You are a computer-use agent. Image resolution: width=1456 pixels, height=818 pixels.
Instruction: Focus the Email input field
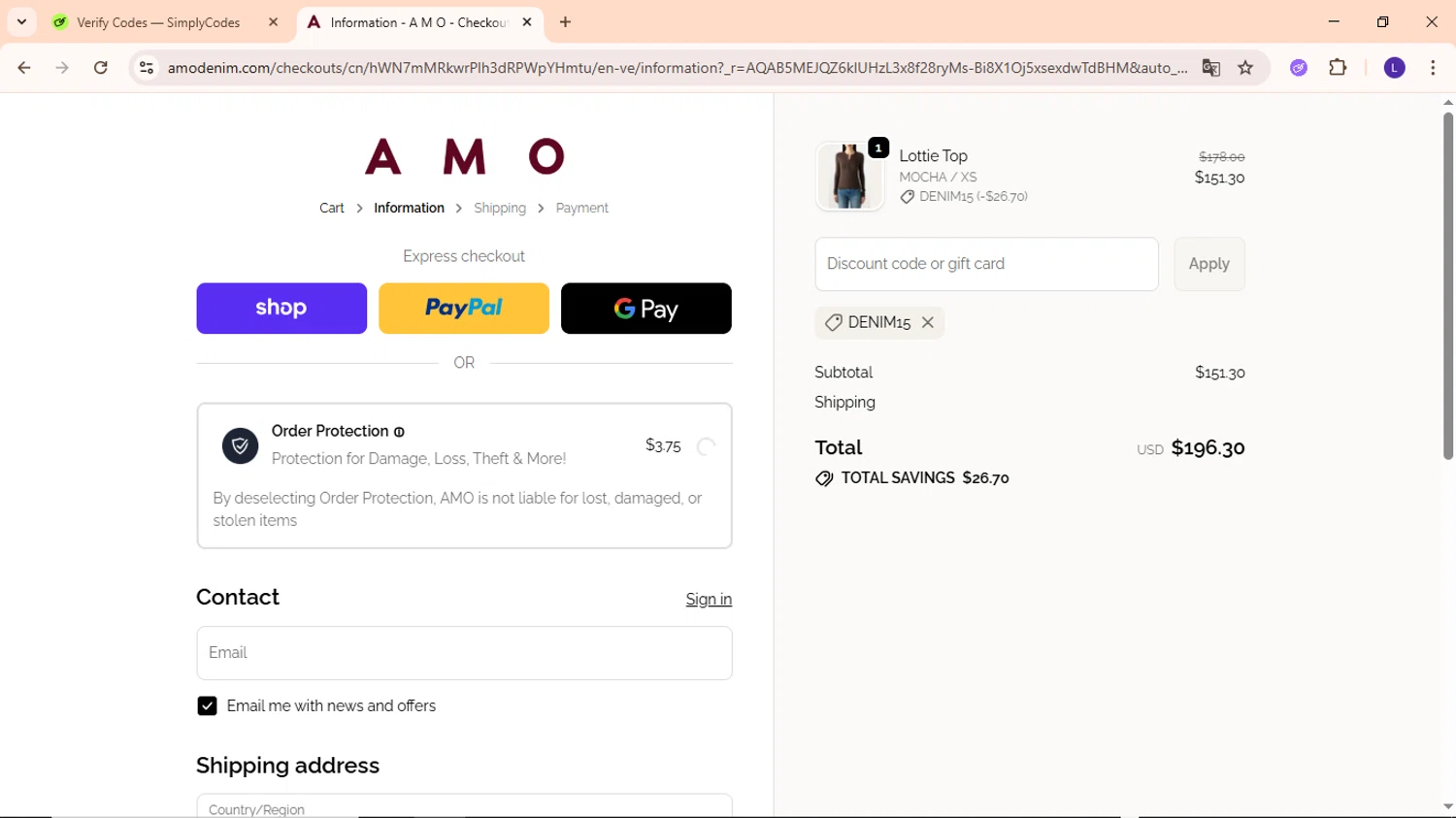pos(464,653)
